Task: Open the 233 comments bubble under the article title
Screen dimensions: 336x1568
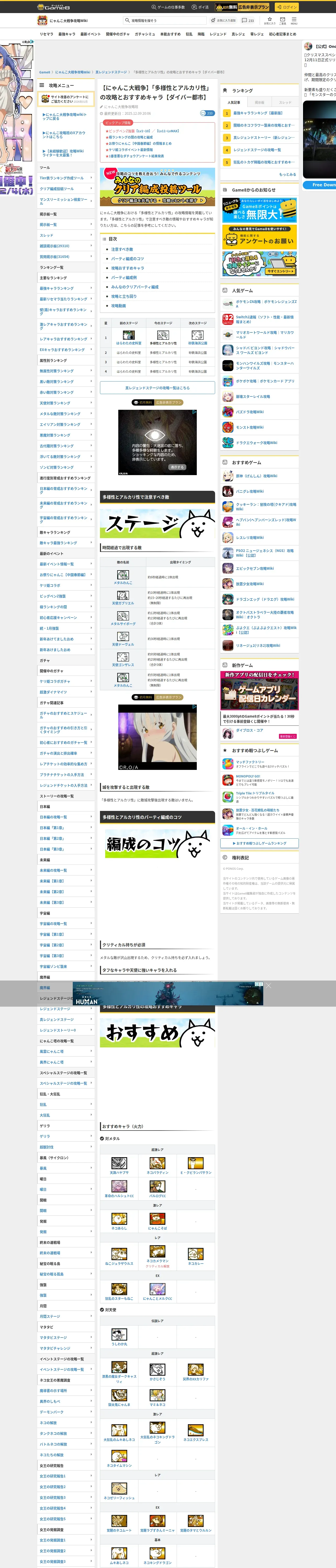Action: coord(207,113)
